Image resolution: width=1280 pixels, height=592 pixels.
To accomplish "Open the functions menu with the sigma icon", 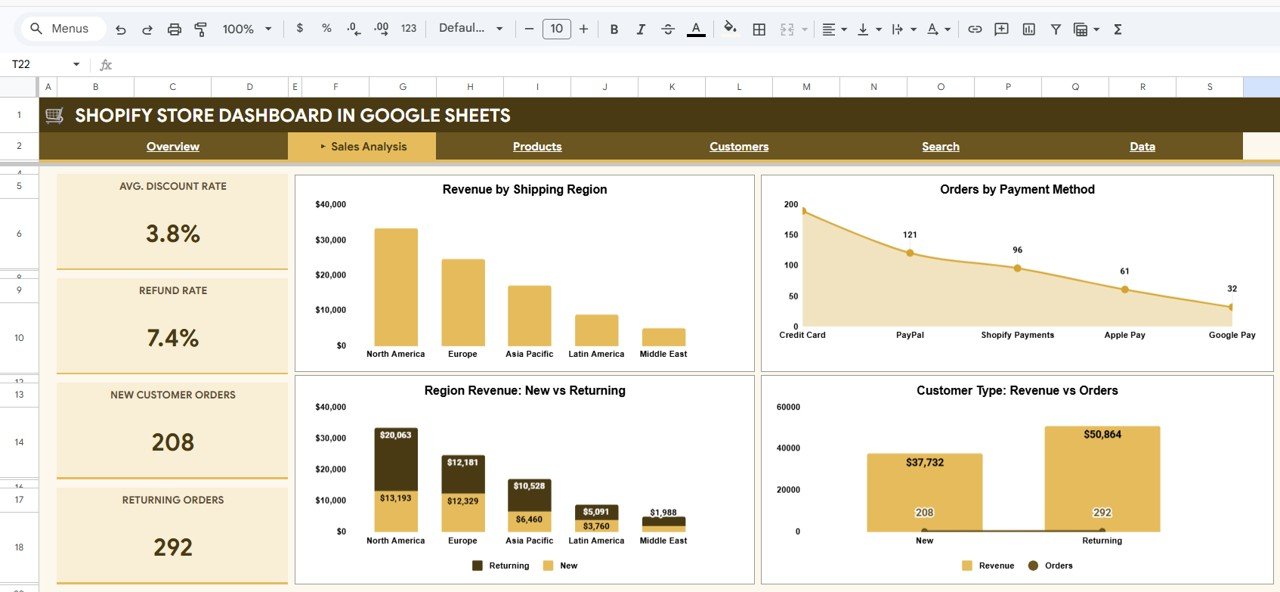I will (x=1117, y=29).
